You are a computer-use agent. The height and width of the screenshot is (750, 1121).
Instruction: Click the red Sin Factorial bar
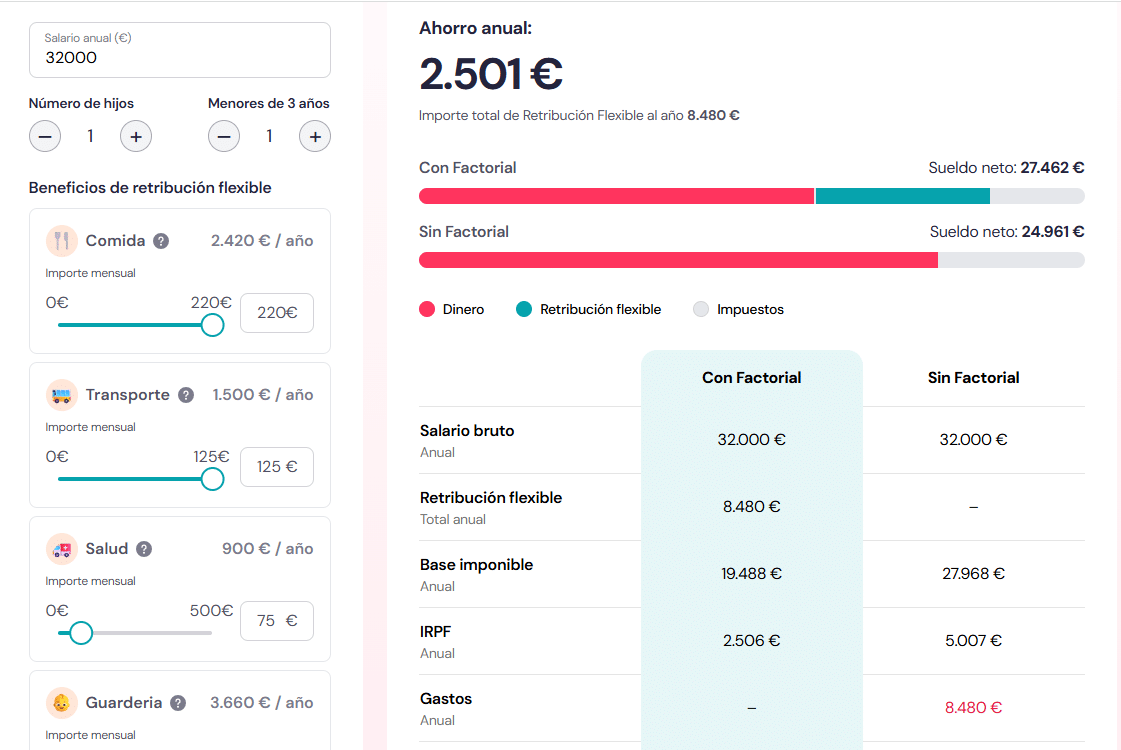[x=678, y=260]
